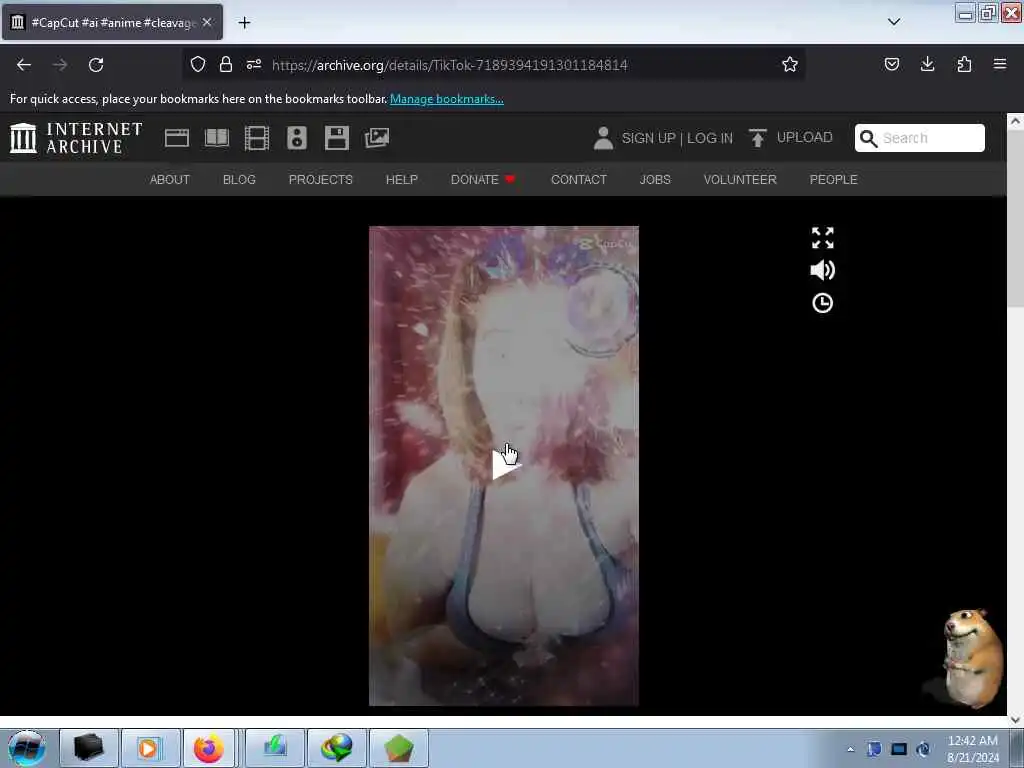Open Firefox from the taskbar
1024x768 pixels.
click(209, 748)
